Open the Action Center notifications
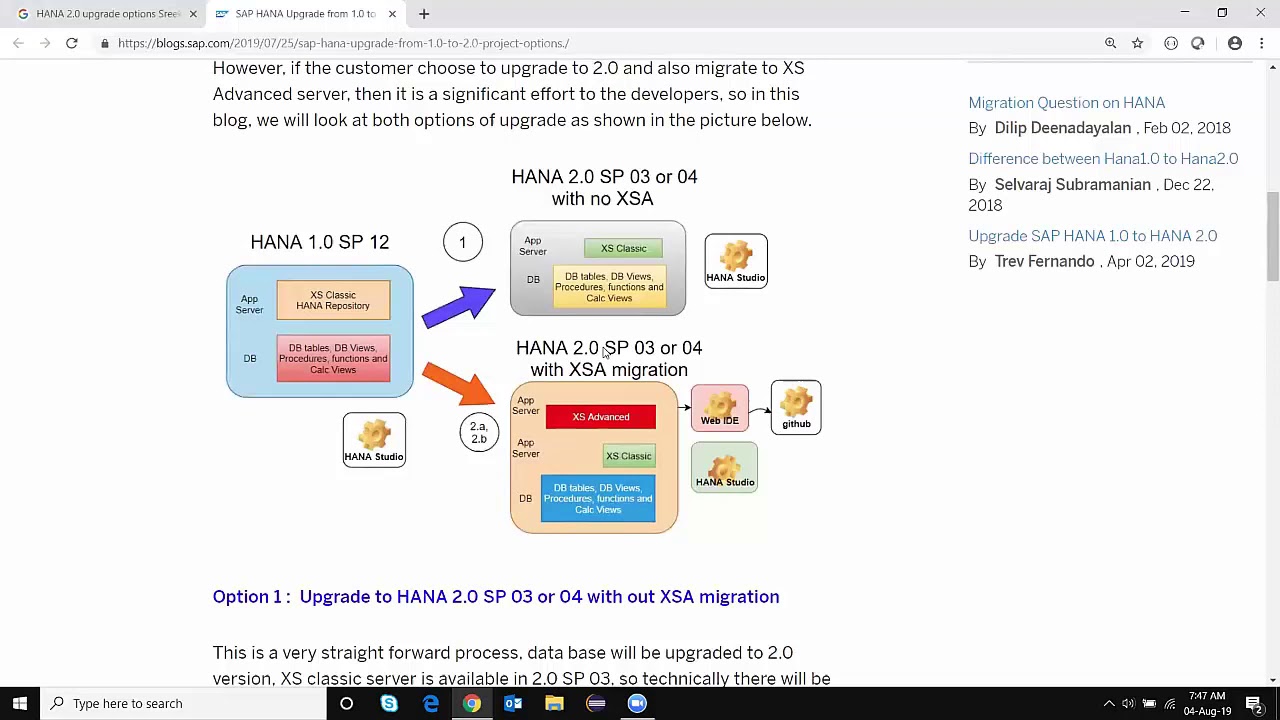Viewport: 1280px width, 720px height. (1257, 703)
